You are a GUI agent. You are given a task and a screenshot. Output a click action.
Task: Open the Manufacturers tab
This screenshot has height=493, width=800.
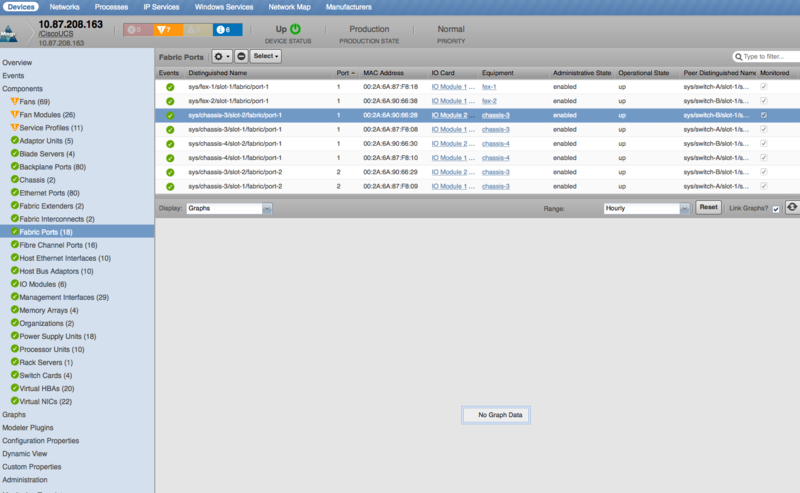pos(348,7)
